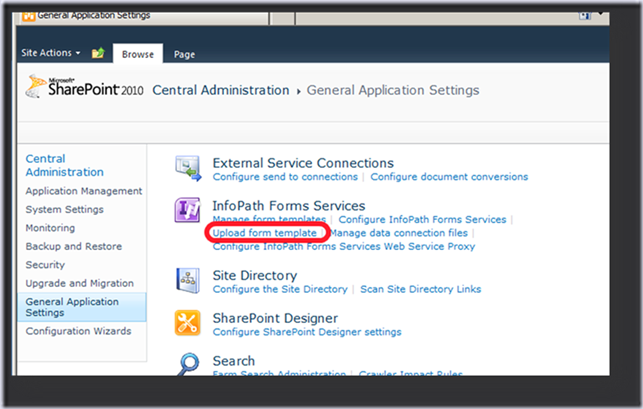Select General Application Settings sidebar item

82,307
